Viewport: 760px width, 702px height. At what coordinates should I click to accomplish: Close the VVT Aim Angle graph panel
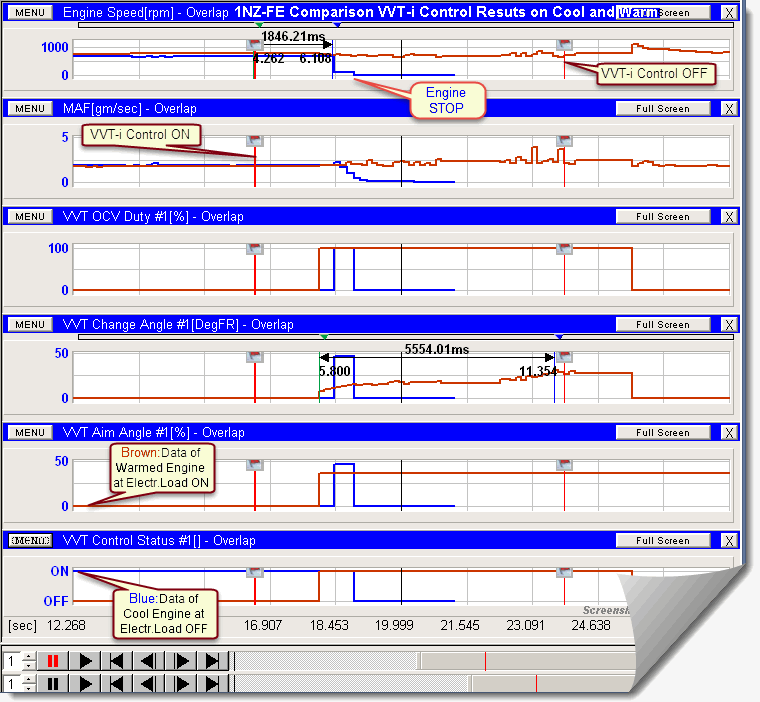click(728, 433)
